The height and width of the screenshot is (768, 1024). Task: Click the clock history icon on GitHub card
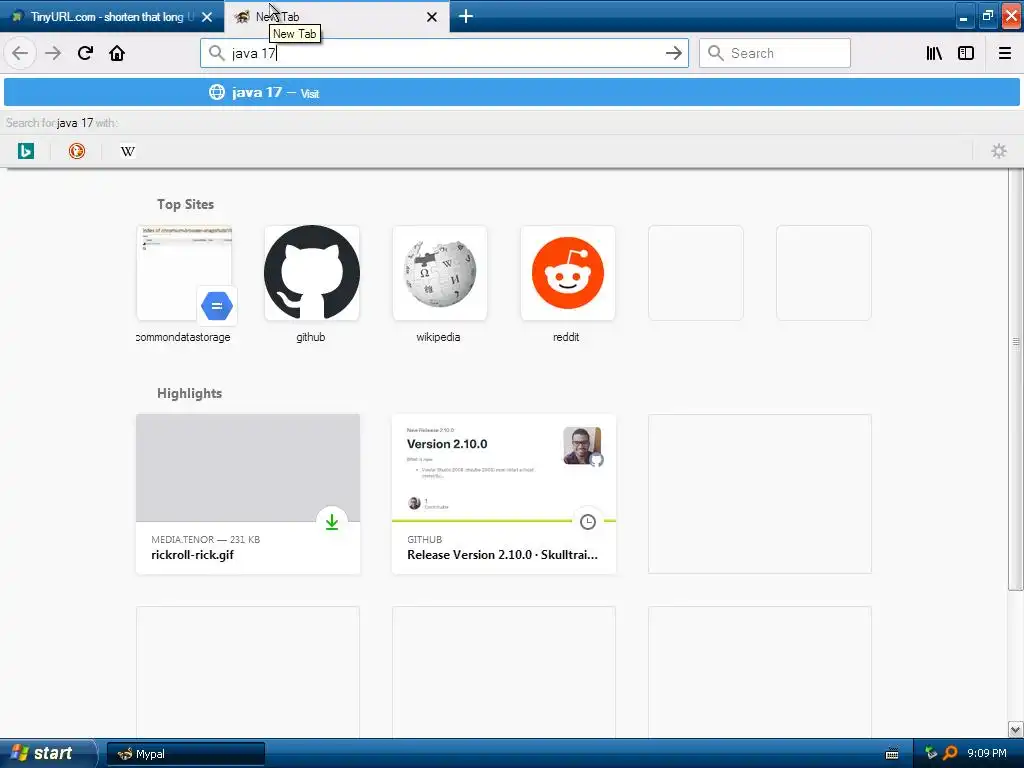588,521
